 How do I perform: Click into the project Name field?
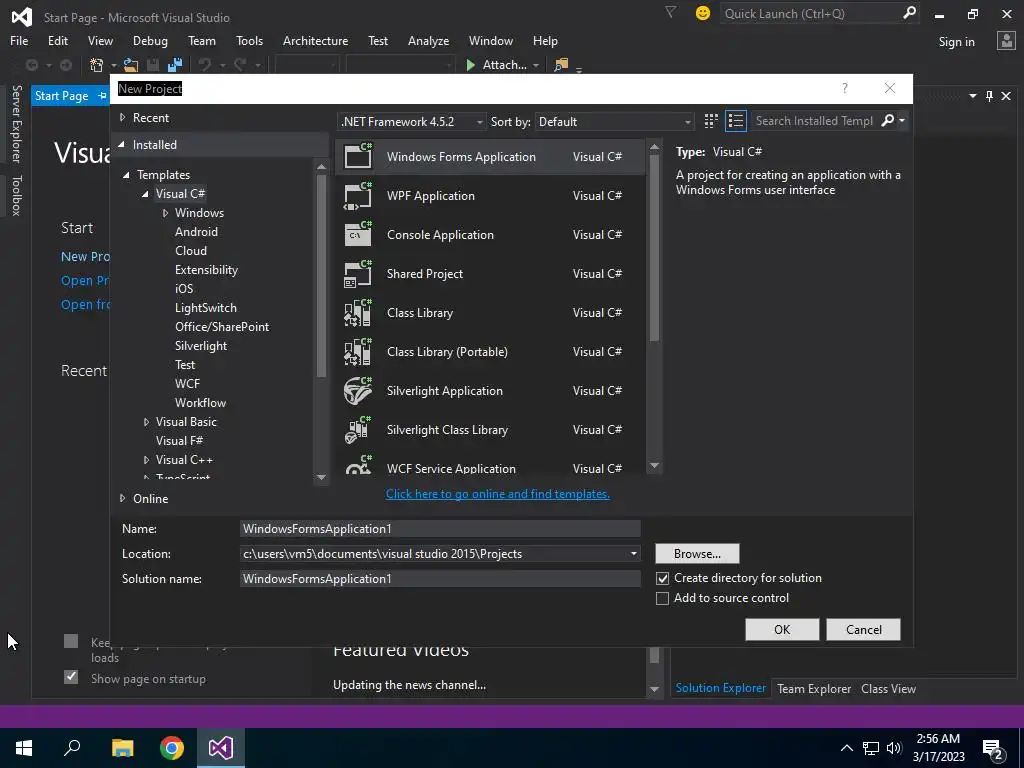coord(440,529)
